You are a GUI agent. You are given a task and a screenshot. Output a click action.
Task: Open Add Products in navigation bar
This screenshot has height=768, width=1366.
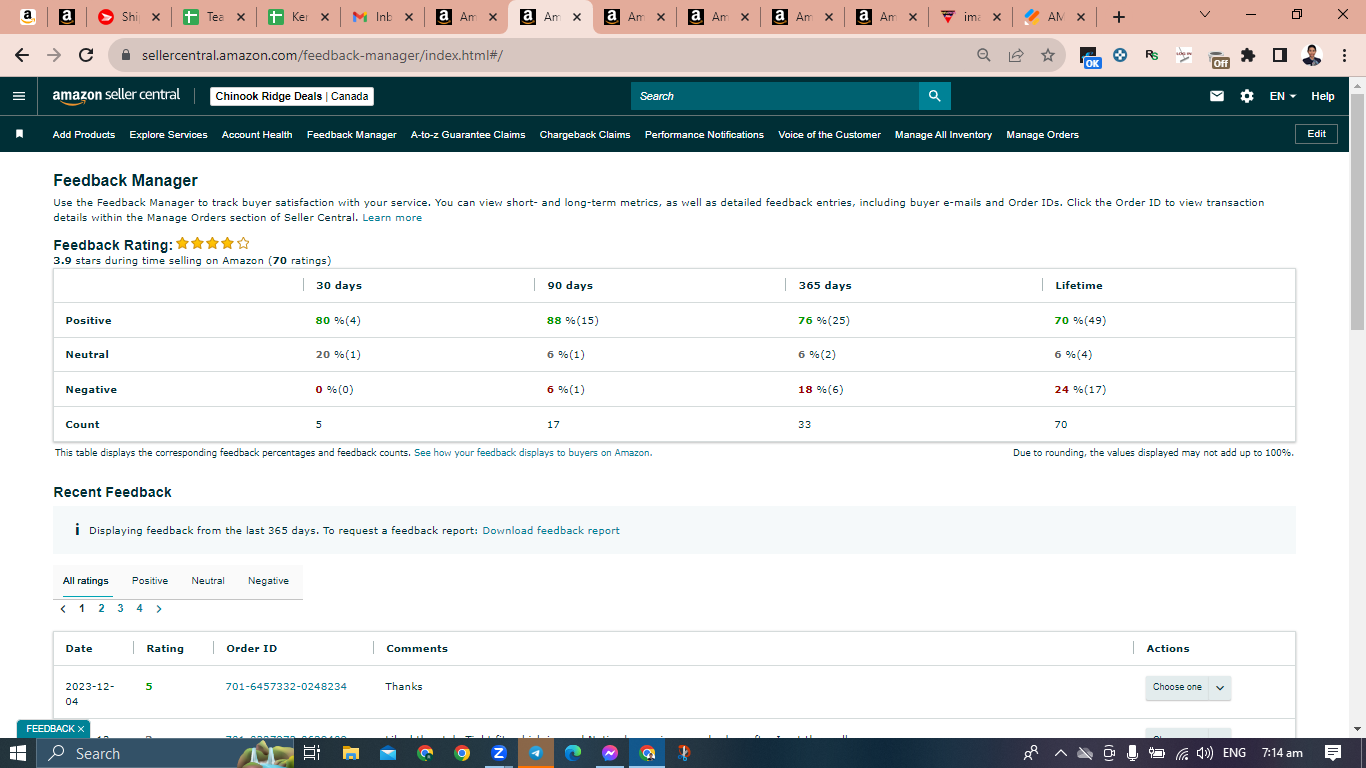[84, 134]
